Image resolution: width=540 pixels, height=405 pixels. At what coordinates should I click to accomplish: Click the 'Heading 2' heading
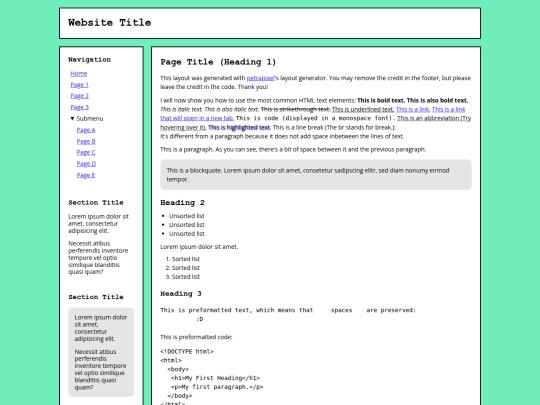182,202
